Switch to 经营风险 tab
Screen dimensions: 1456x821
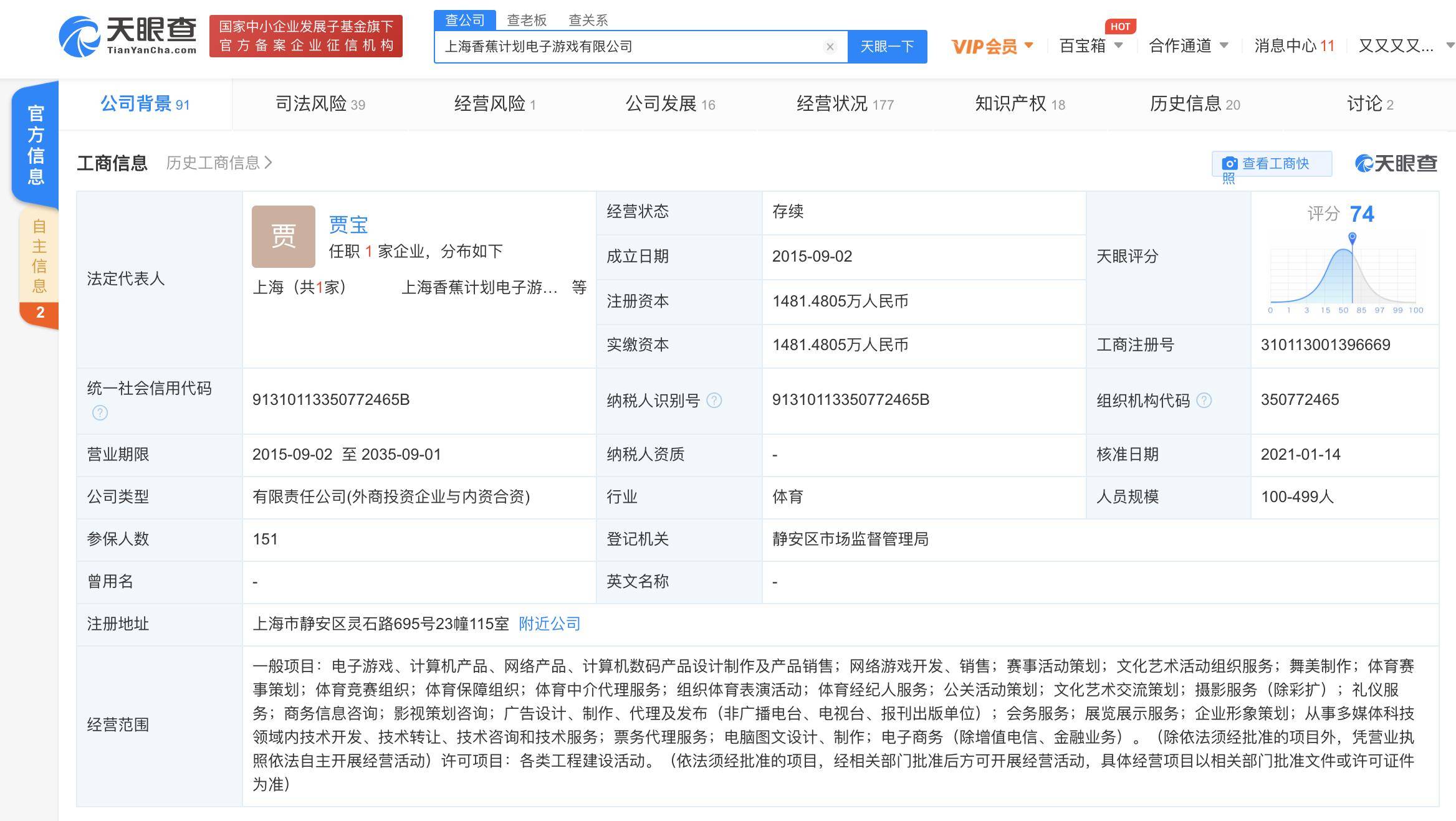495,104
